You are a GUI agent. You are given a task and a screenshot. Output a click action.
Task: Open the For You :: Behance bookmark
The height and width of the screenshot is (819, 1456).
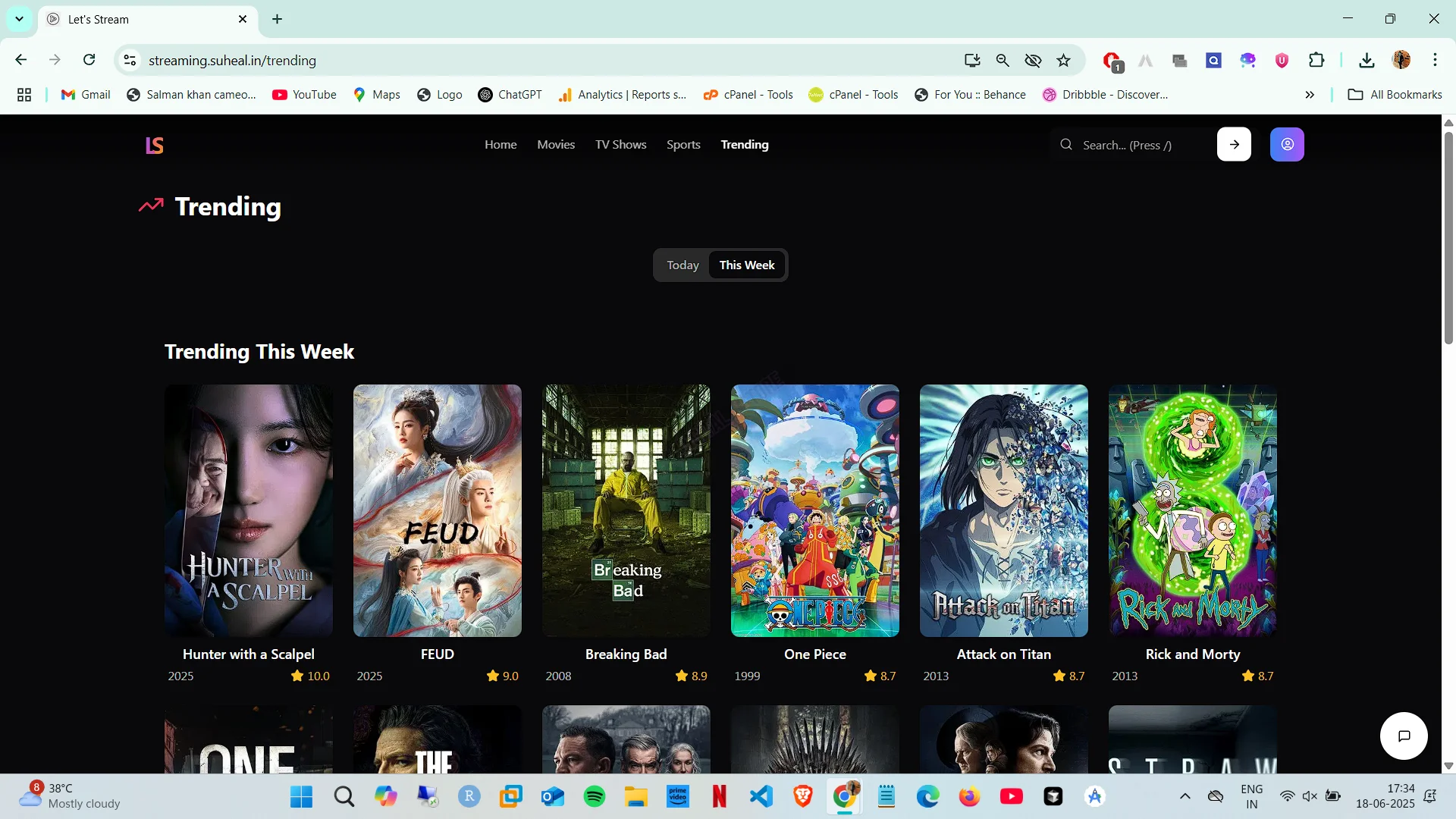(970, 95)
